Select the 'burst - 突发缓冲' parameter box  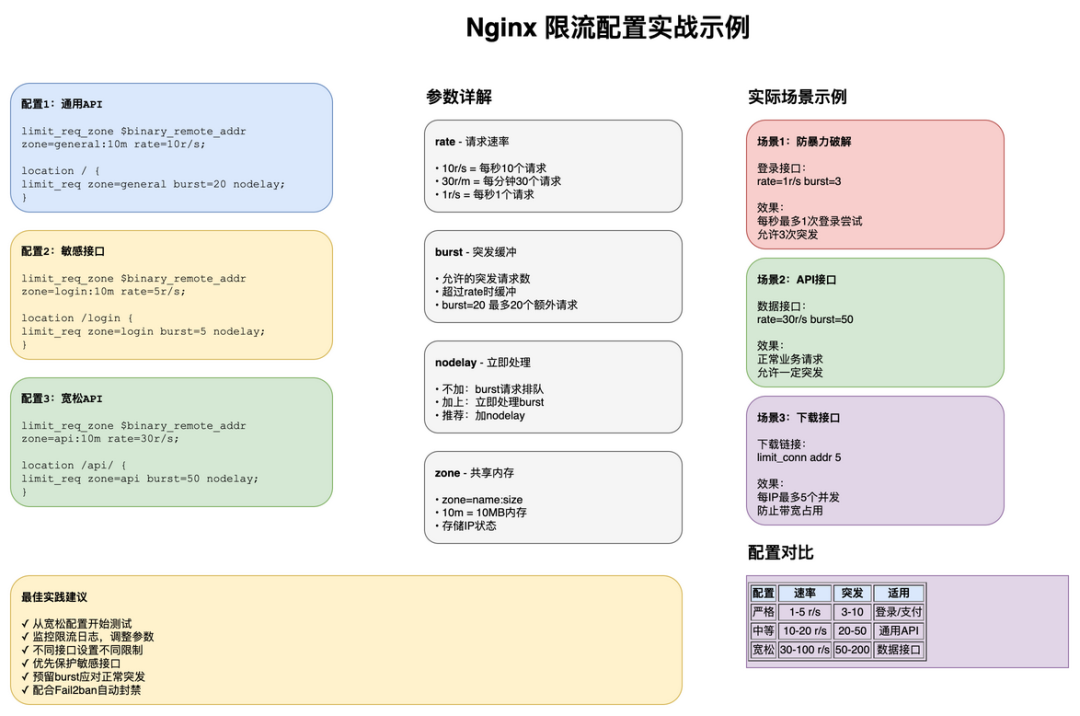552,277
